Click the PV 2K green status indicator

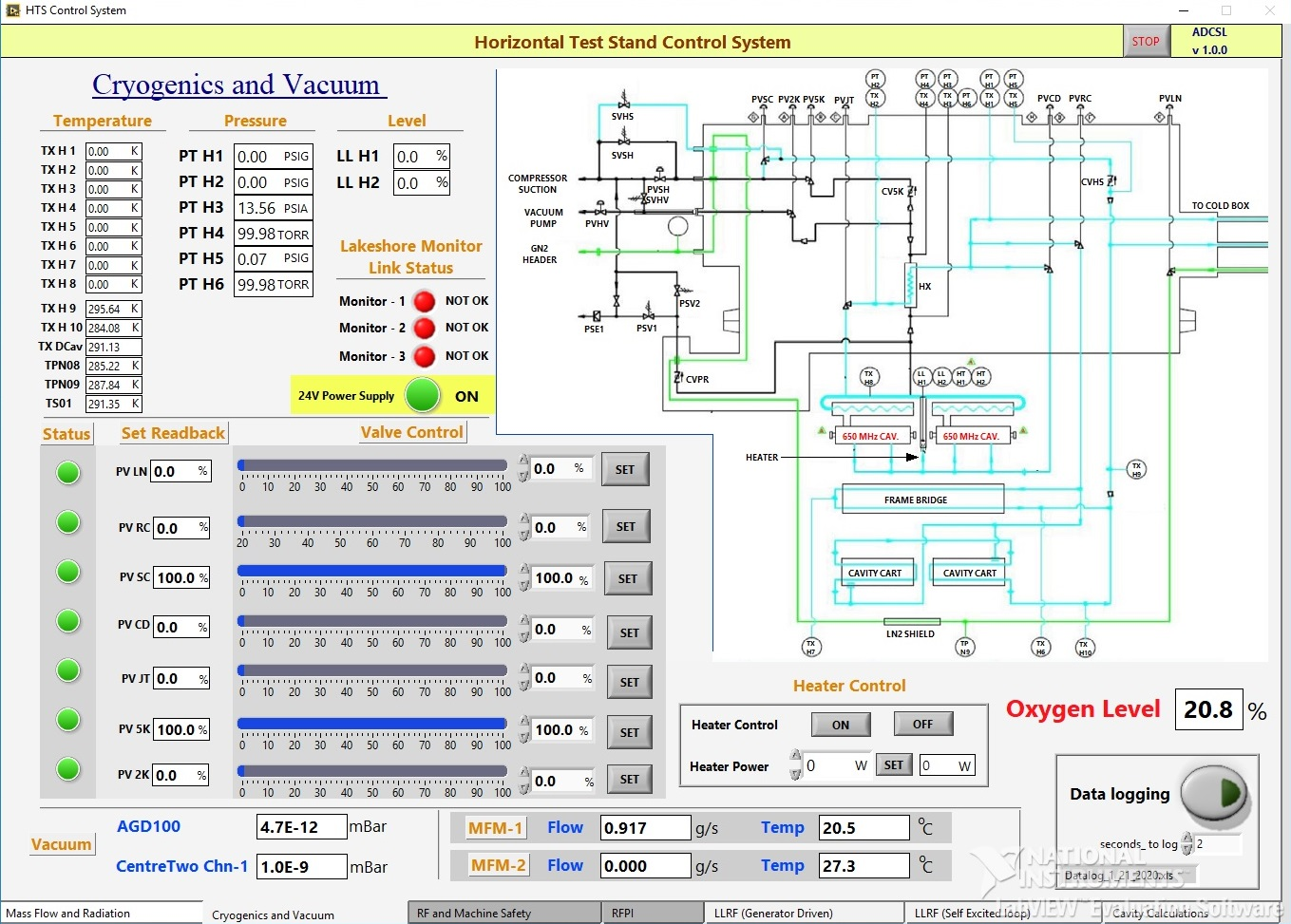coord(68,768)
